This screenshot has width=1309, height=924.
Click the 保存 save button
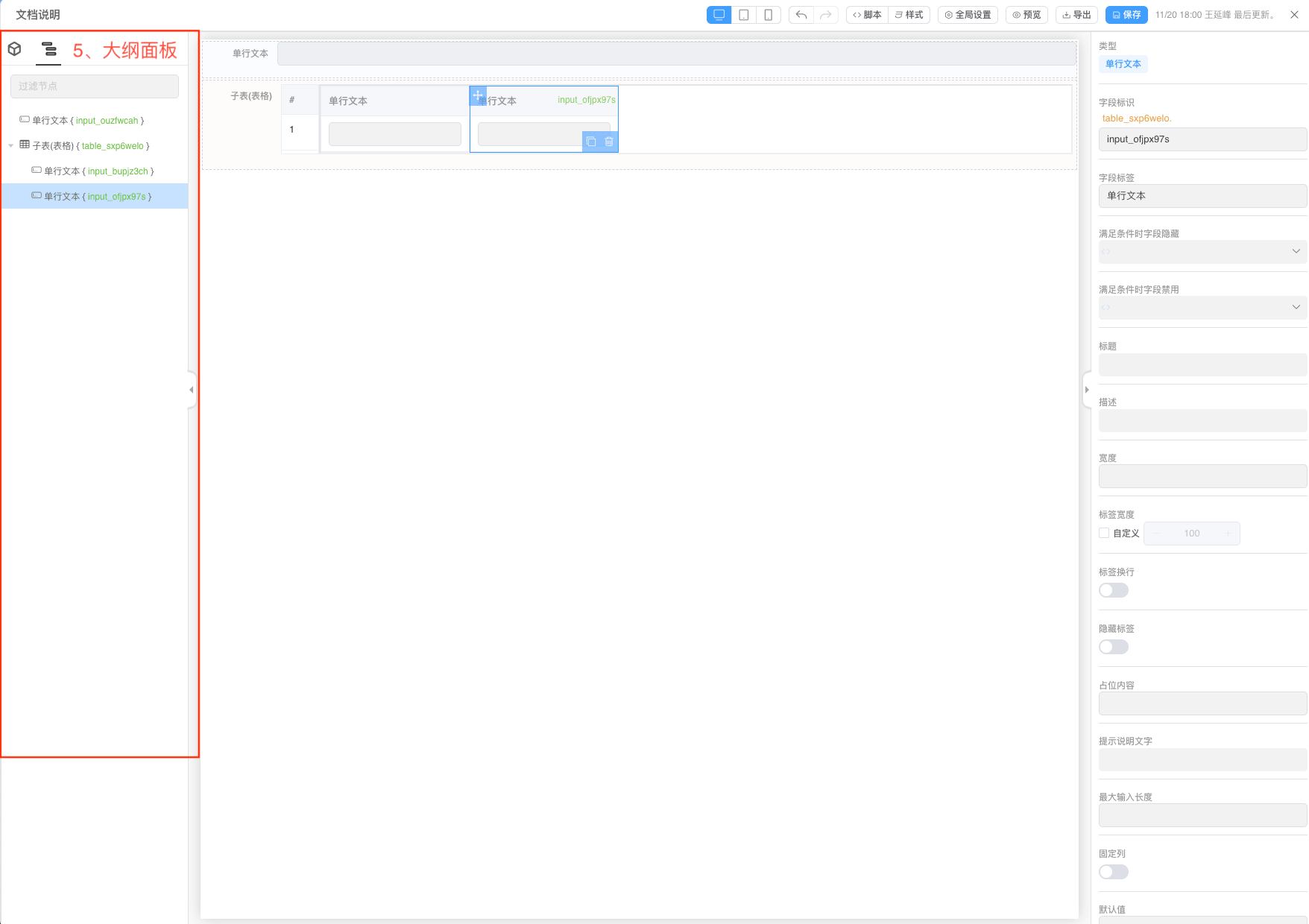(x=1126, y=15)
